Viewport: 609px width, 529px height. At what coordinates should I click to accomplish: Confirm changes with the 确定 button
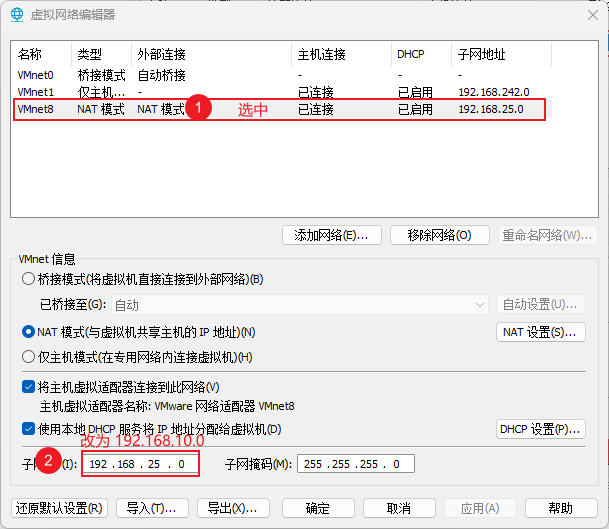[317, 507]
